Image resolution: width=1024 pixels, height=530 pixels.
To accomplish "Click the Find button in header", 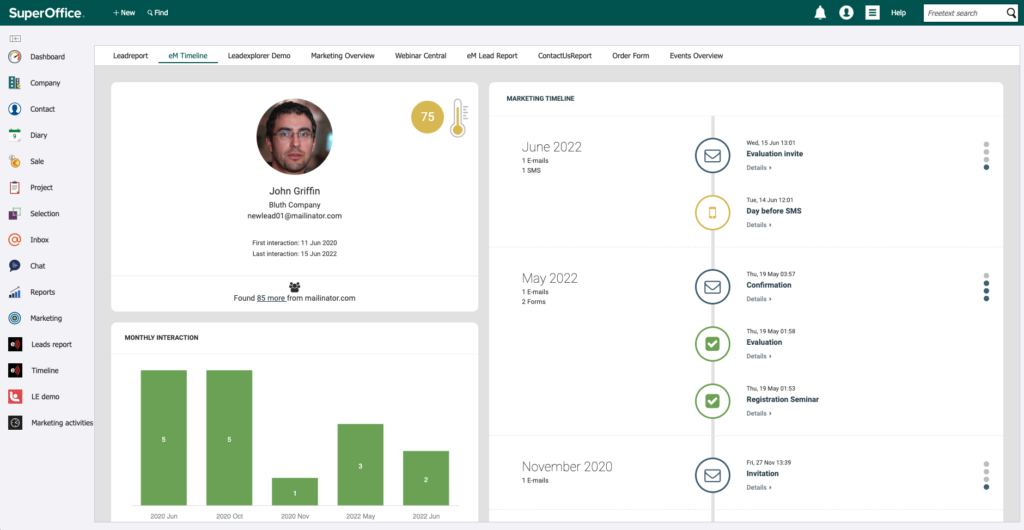I will click(x=158, y=12).
